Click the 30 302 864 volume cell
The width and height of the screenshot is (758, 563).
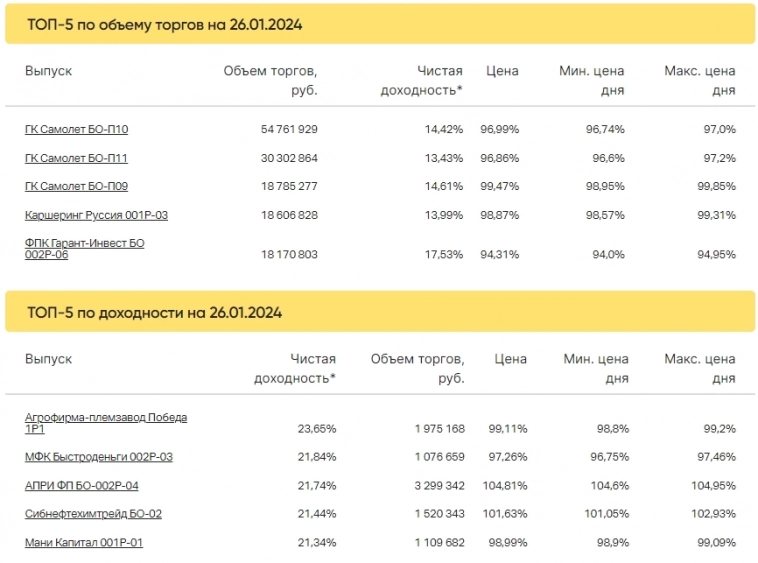pyautogui.click(x=289, y=158)
